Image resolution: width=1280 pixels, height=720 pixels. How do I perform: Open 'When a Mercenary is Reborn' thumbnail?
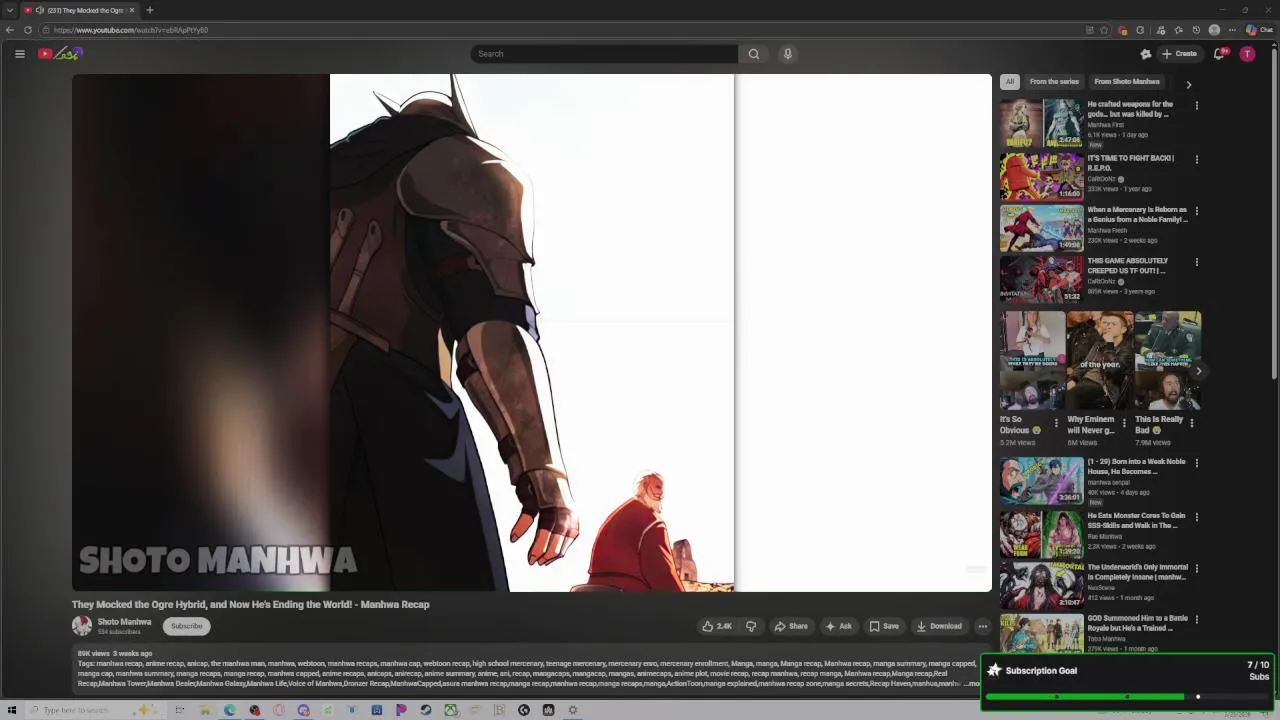[x=1041, y=228]
